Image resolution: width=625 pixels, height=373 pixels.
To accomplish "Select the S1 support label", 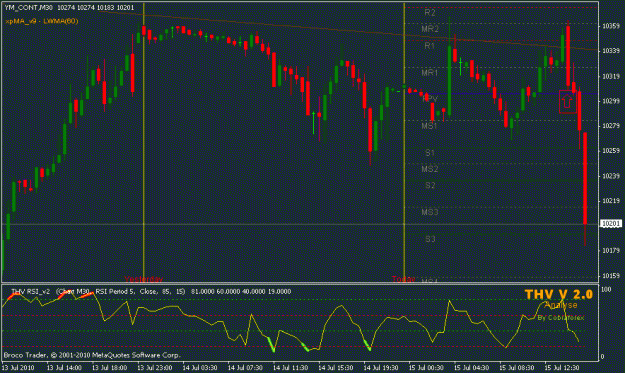I will 430,153.
